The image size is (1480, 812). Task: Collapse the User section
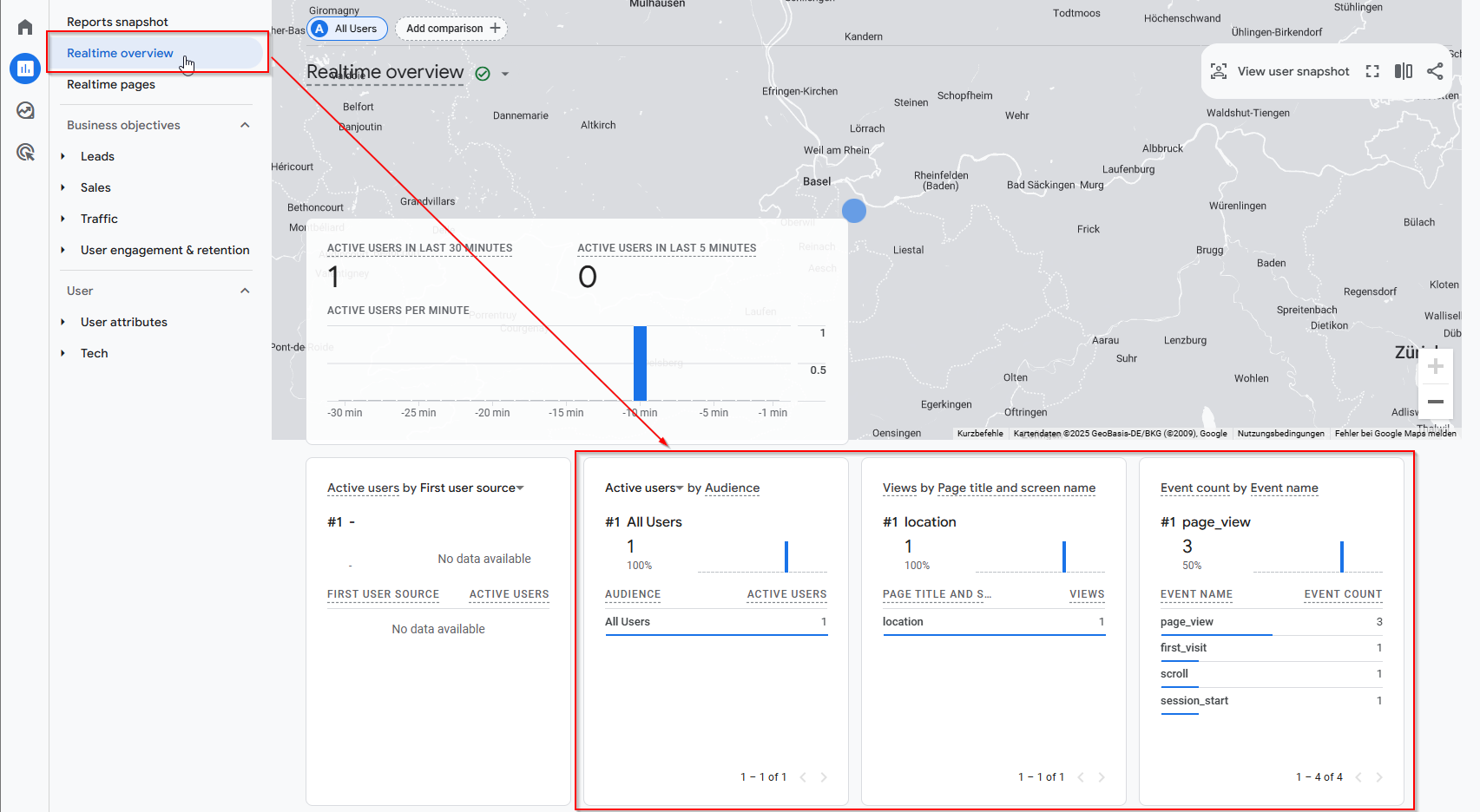pyautogui.click(x=245, y=291)
